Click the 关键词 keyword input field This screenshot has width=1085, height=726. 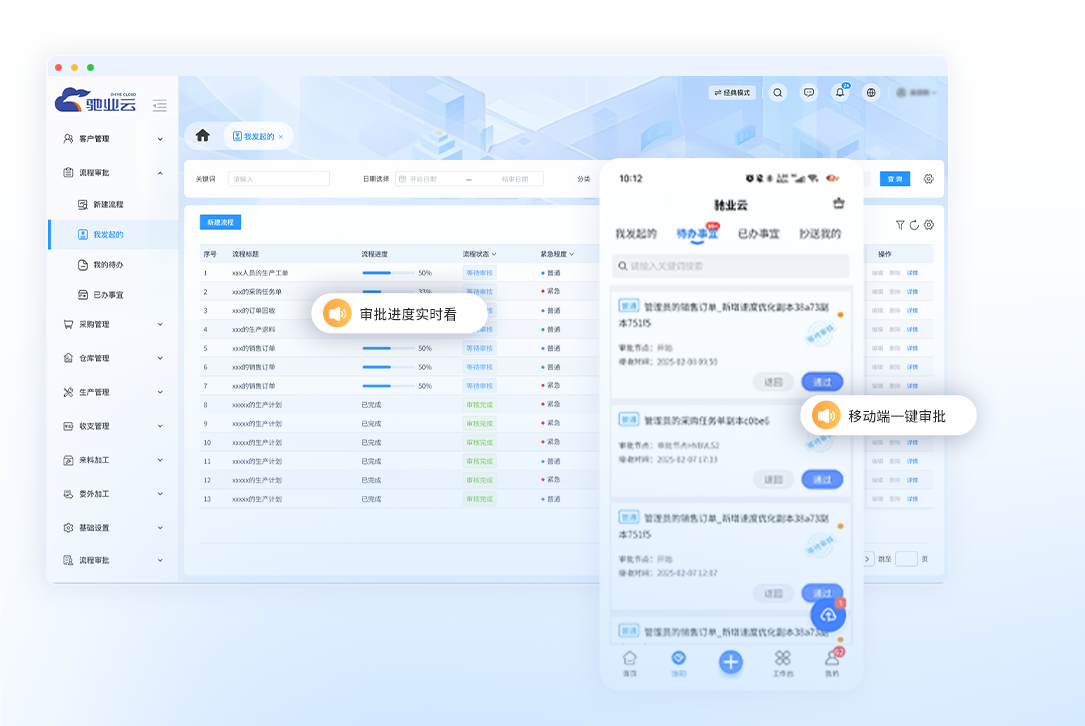point(279,179)
